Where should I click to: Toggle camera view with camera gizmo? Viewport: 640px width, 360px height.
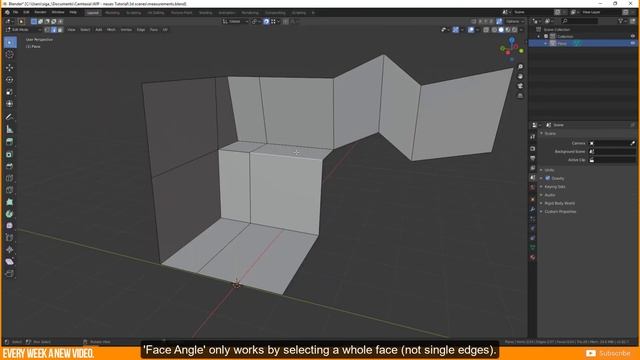520,86
